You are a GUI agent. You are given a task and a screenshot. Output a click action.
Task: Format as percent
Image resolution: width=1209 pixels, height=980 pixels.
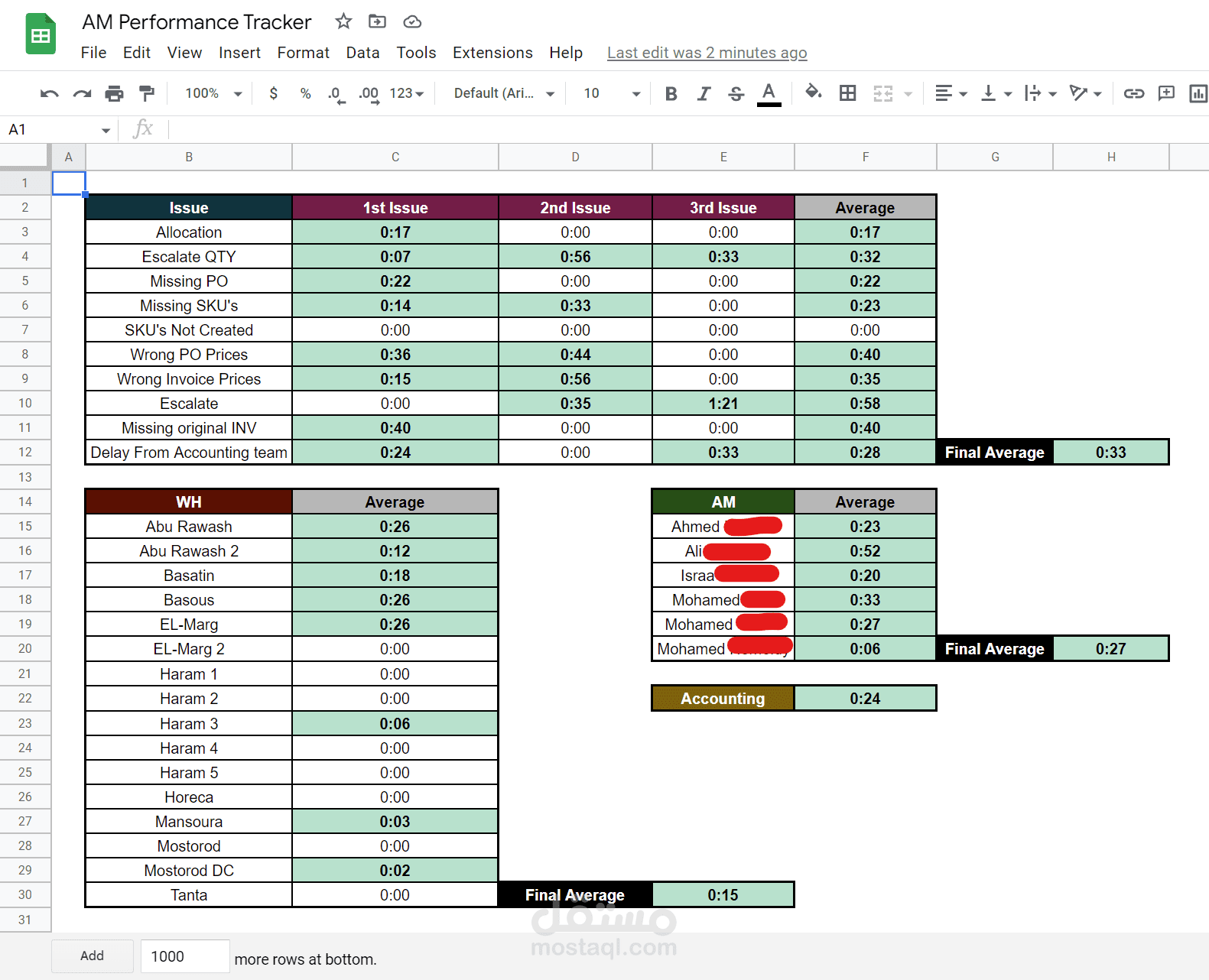(x=305, y=93)
